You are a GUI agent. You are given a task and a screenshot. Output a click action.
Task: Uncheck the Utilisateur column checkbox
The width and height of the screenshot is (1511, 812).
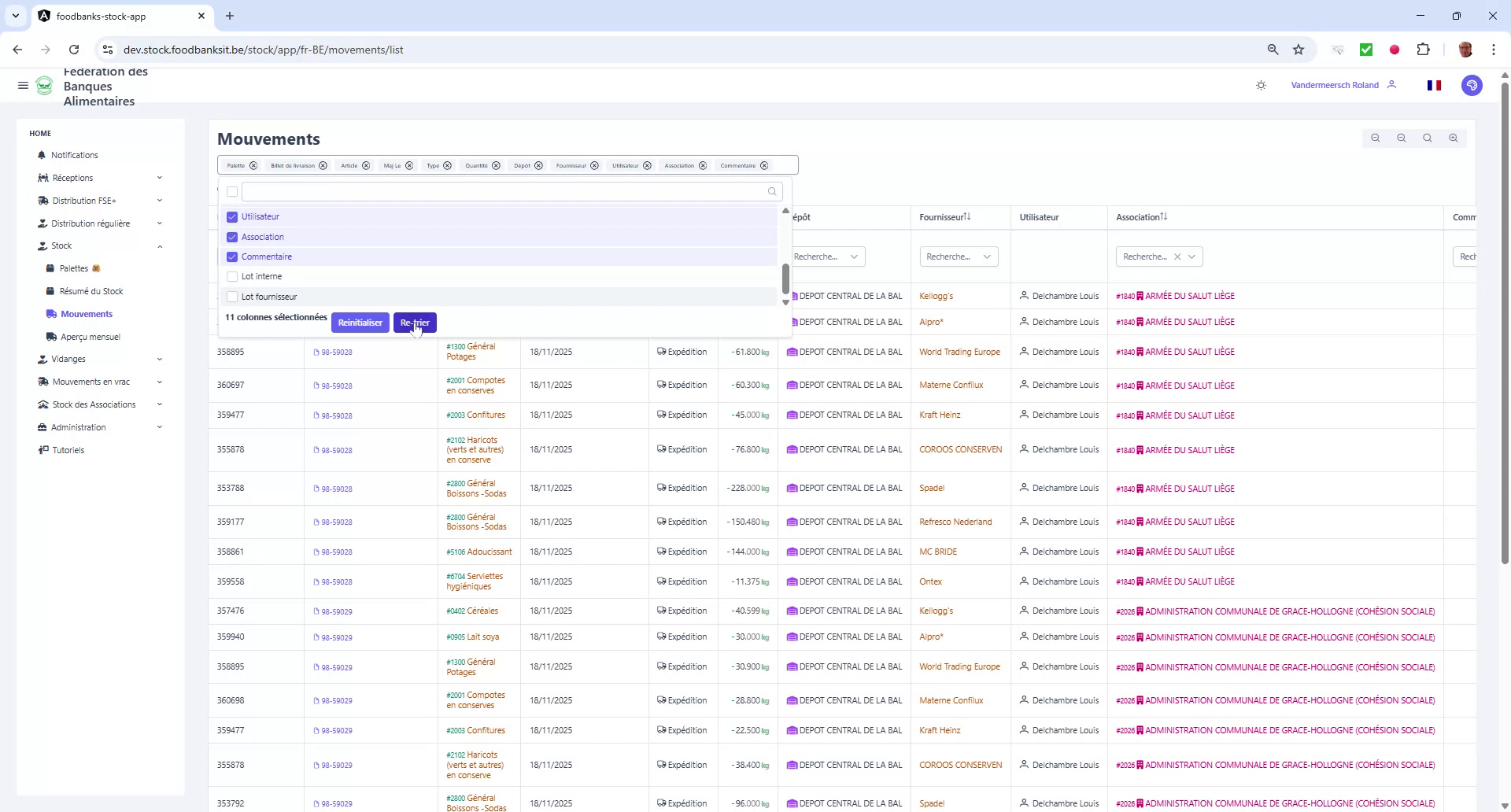coord(231,217)
